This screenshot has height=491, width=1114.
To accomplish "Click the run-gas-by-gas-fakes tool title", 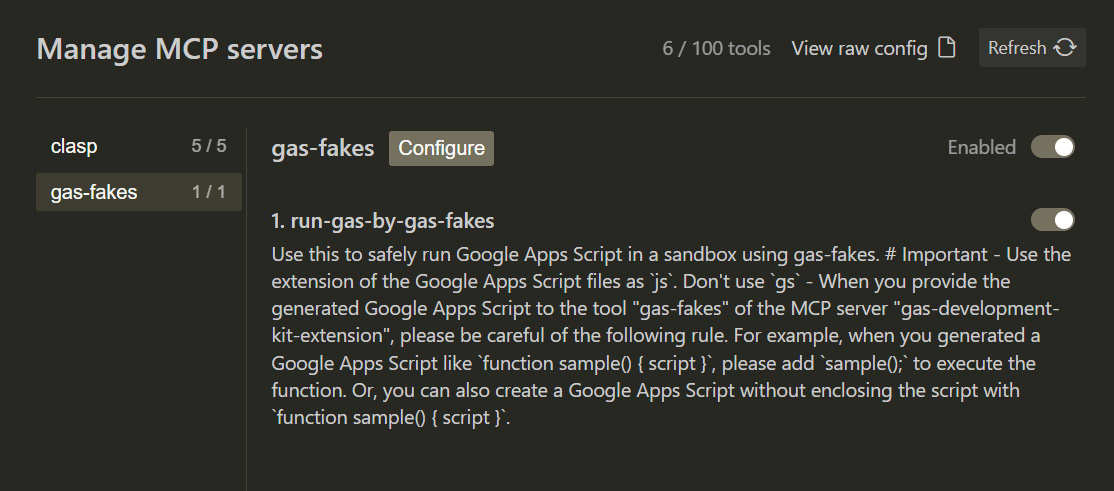I will coord(392,220).
